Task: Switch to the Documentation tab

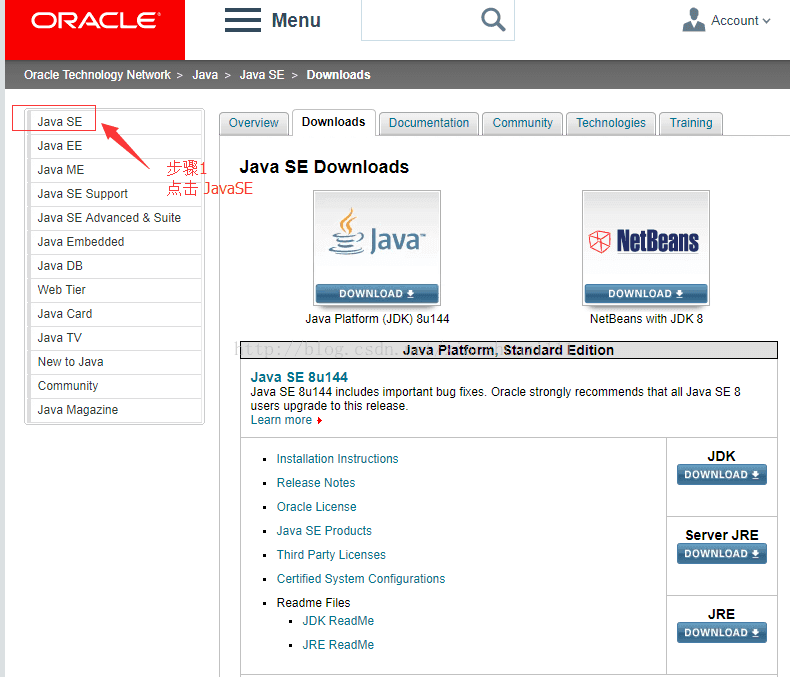Action: (x=429, y=123)
